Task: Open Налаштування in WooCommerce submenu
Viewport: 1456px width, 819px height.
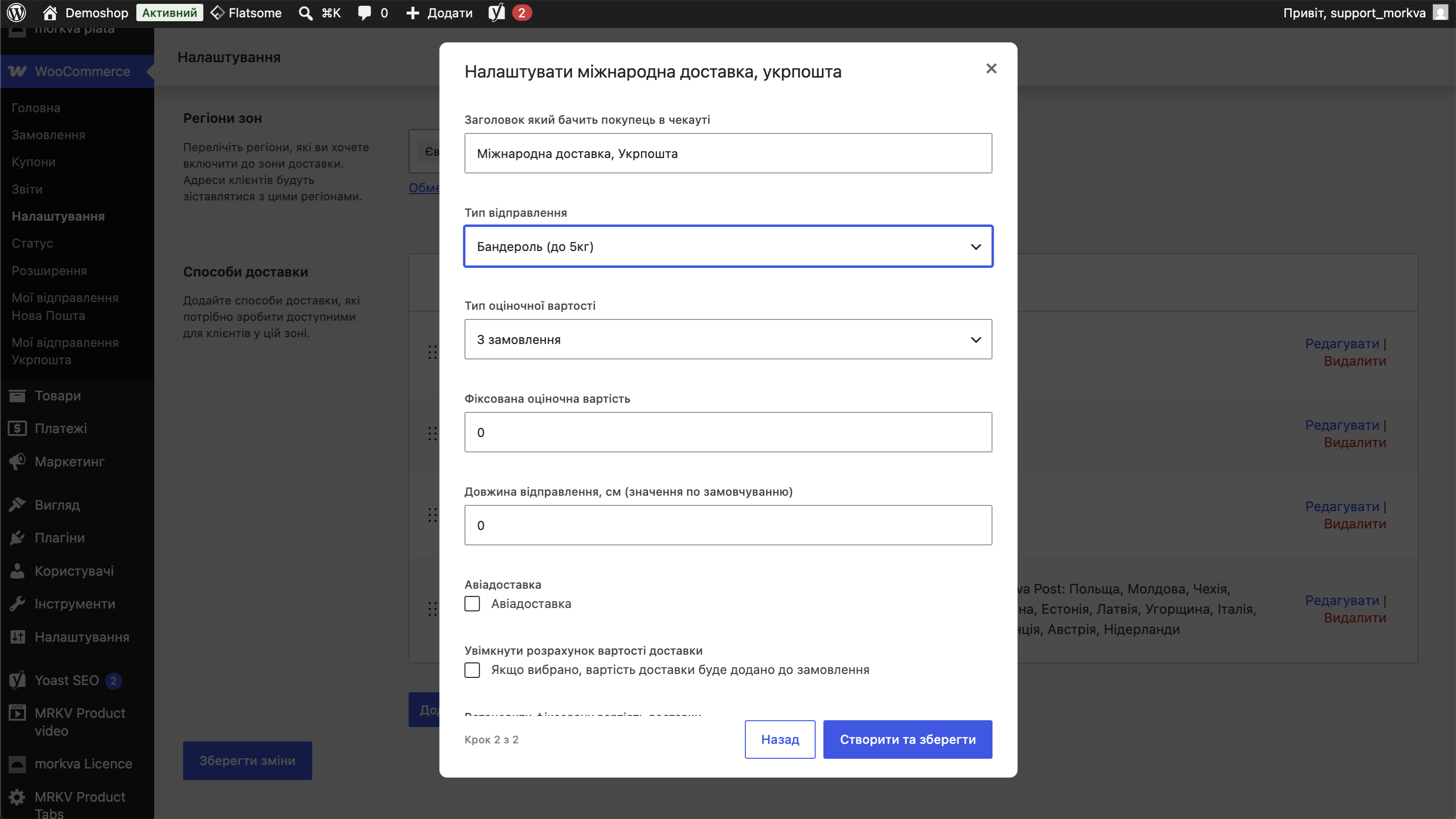Action: coord(58,216)
